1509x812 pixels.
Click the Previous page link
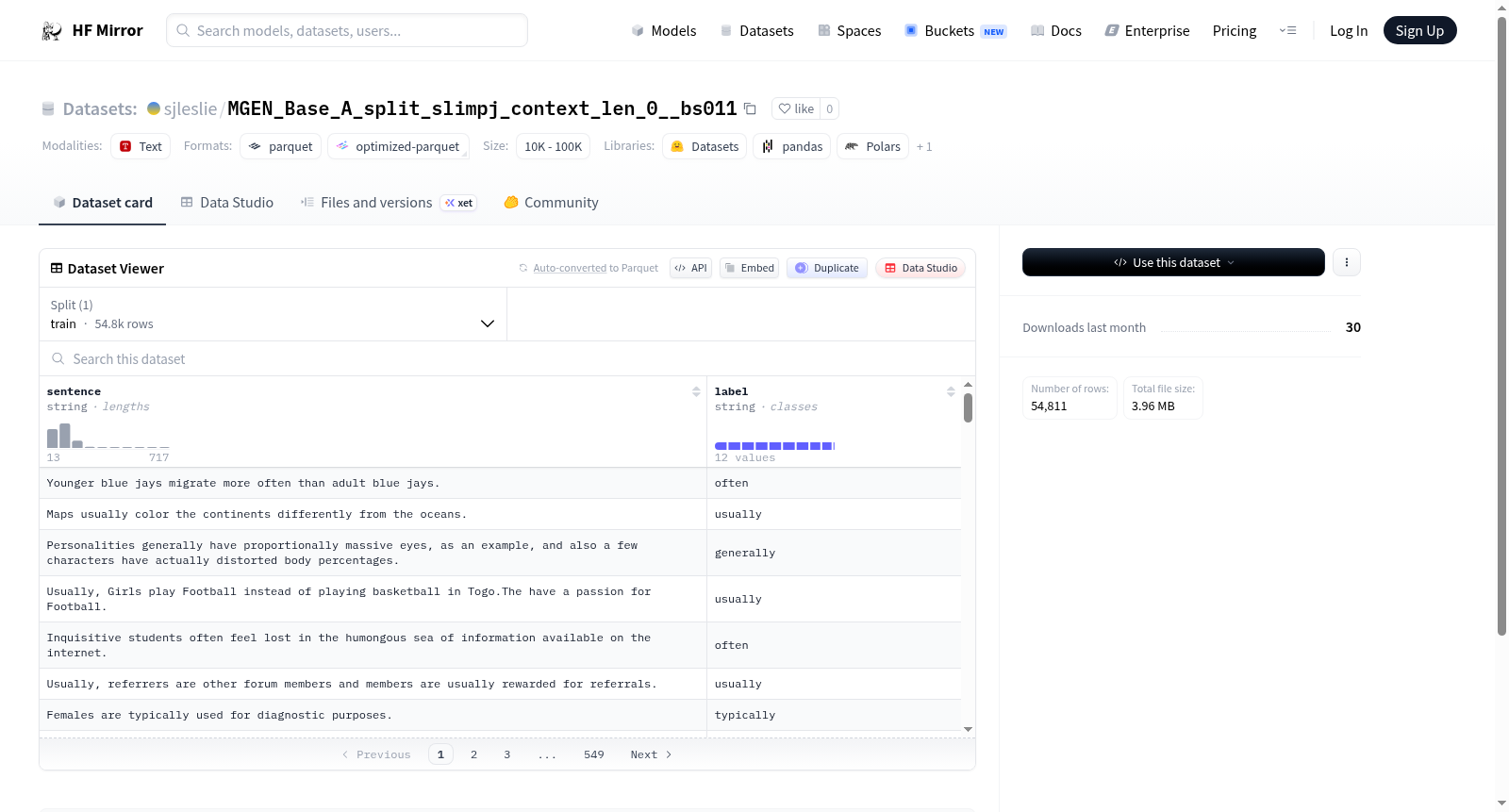point(376,754)
